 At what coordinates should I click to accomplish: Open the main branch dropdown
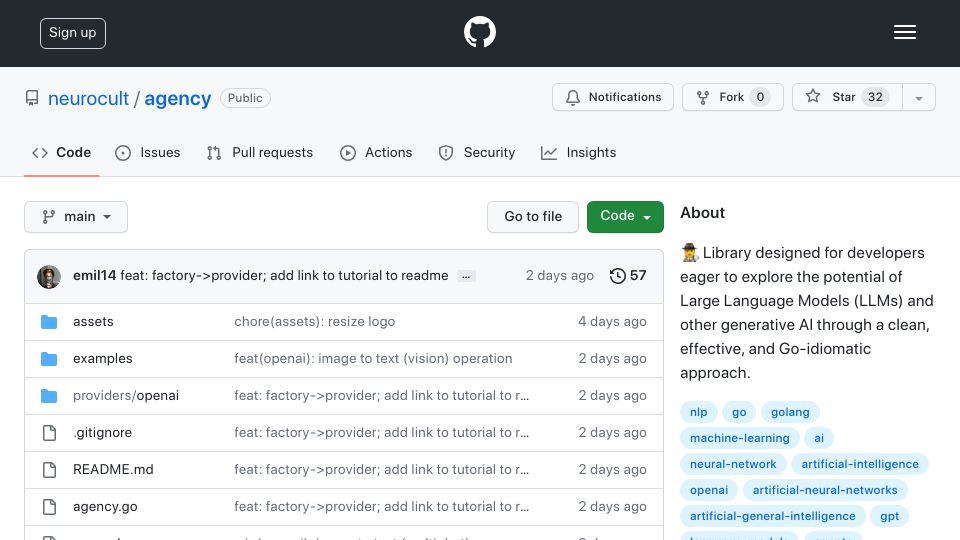coord(76,217)
